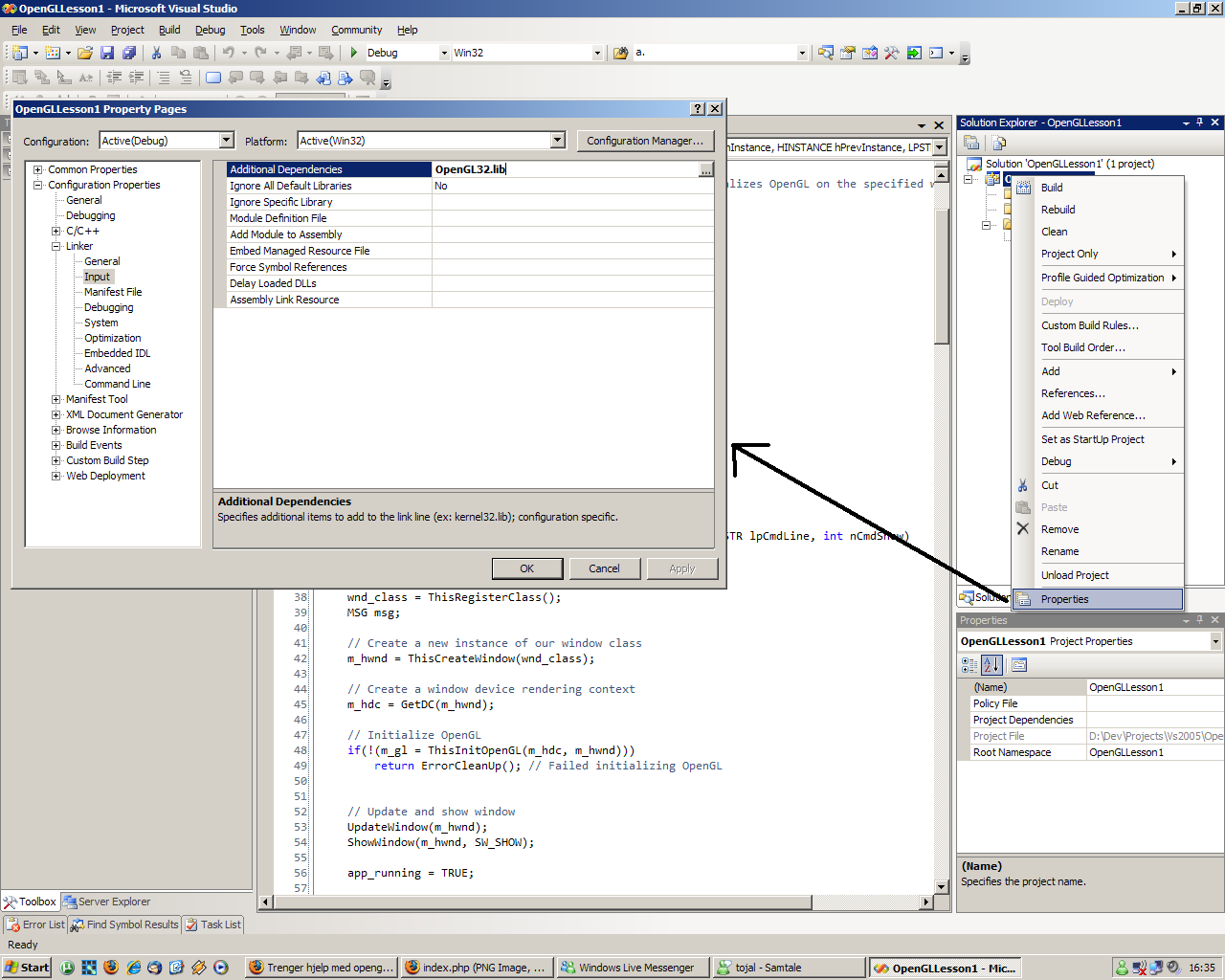Click the Toggle Bookmark toolbar icon
This screenshot has height=980, width=1225.
pyautogui.click(x=212, y=78)
